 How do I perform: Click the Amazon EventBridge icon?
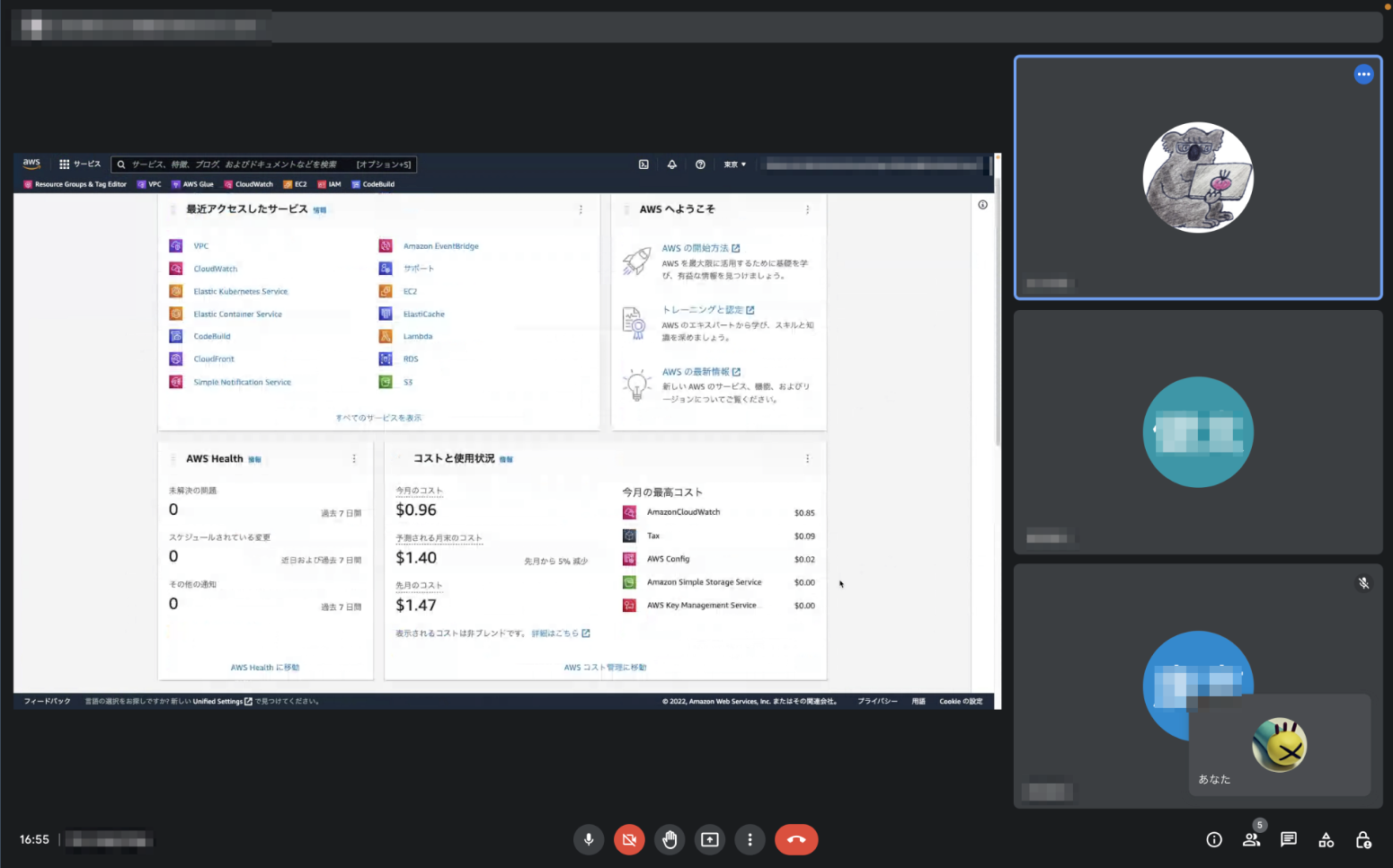click(x=386, y=246)
